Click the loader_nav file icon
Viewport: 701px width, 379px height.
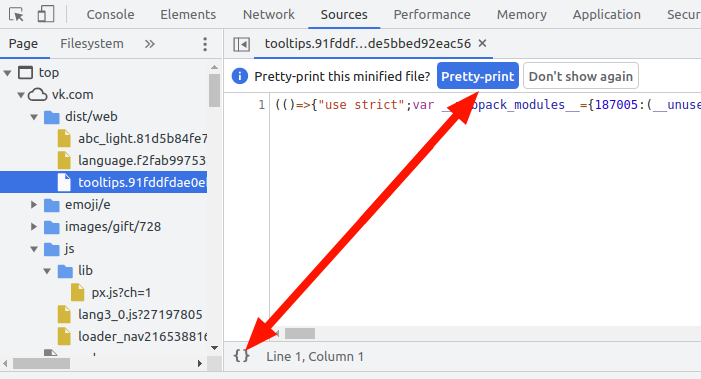[x=64, y=336]
